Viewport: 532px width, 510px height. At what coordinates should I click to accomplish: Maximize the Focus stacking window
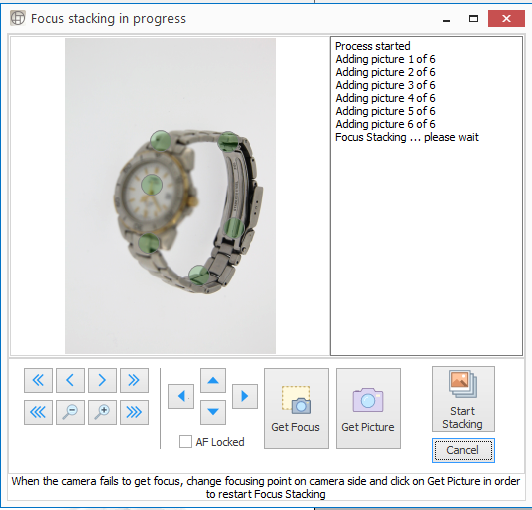473,19
